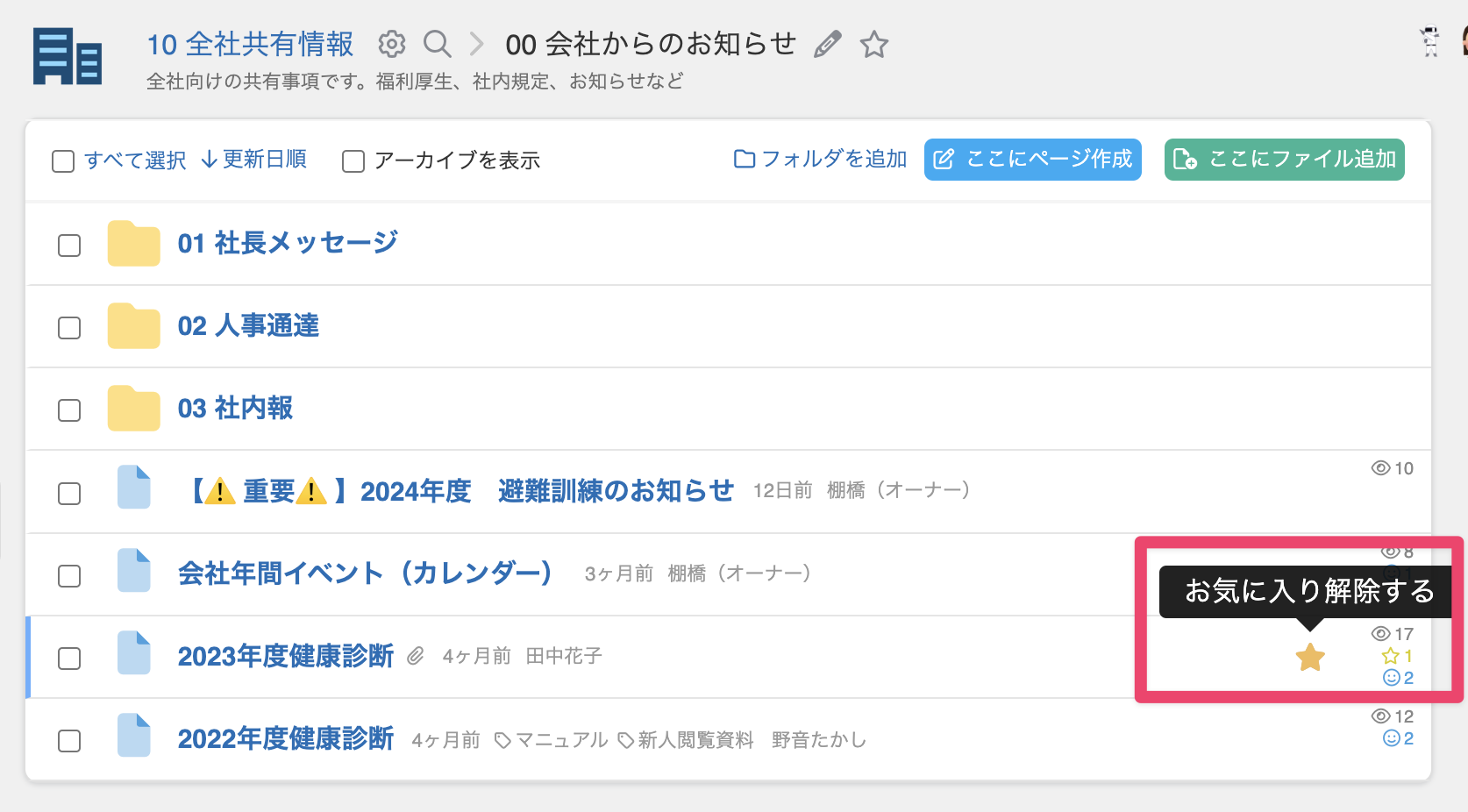This screenshot has width=1468, height=812.
Task: Click the building icon at top left
Action: [x=68, y=57]
